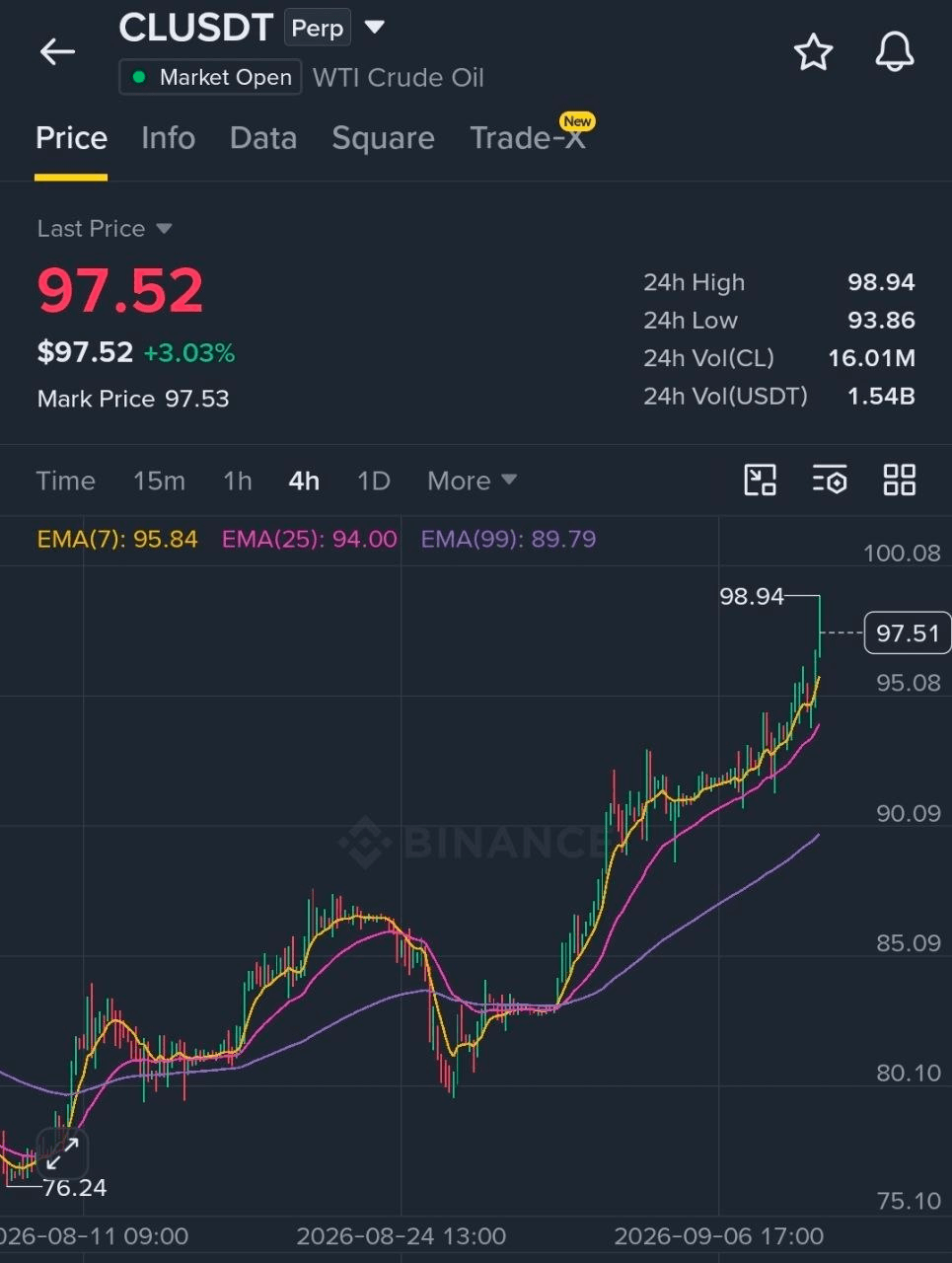This screenshot has height=1263, width=952.
Task: Open the CLUSDT pair selector dropdown arrow
Action: [375, 27]
